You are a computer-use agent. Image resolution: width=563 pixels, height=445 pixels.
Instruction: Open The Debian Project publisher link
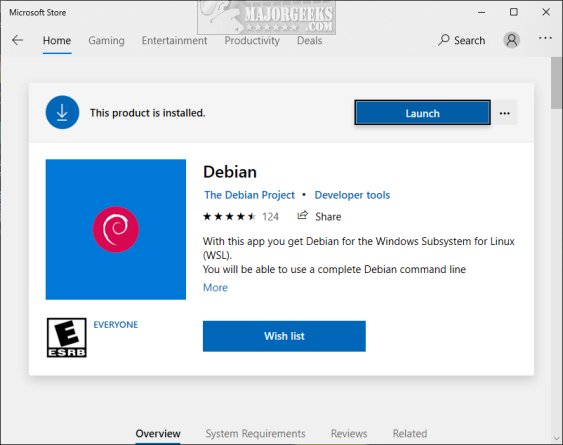[x=250, y=195]
